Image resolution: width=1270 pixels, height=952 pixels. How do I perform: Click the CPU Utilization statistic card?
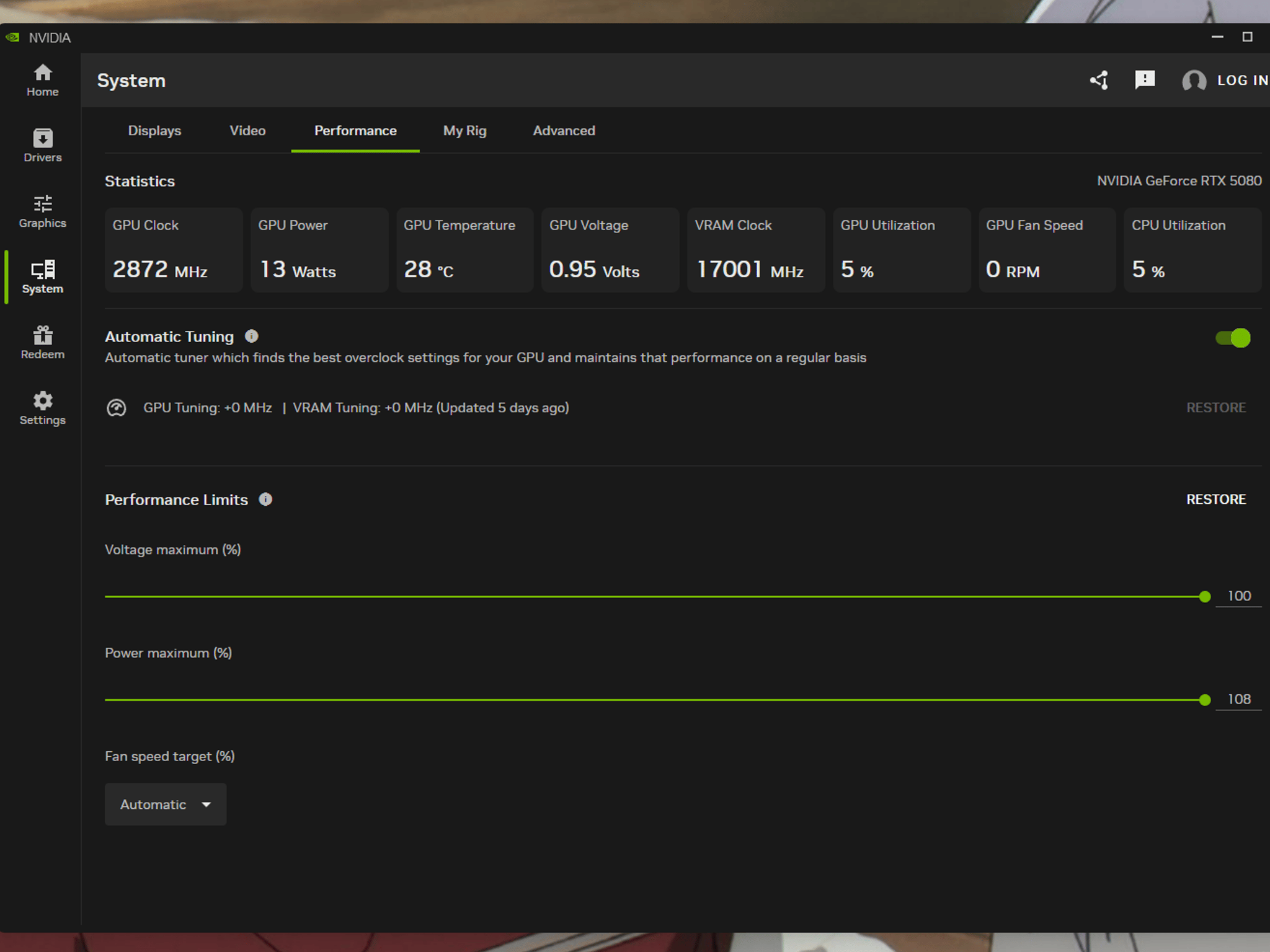coord(1192,250)
